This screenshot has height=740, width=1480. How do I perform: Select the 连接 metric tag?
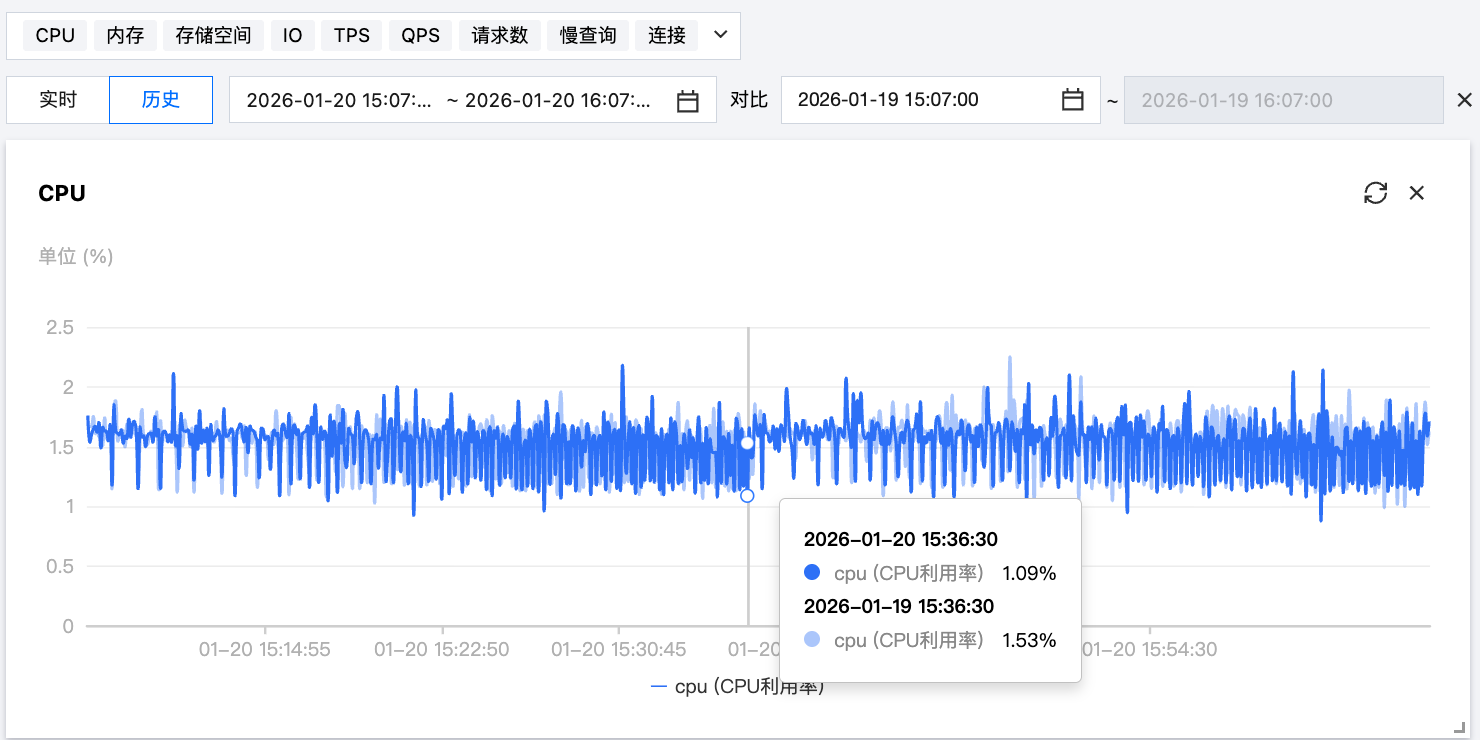[x=667, y=36]
